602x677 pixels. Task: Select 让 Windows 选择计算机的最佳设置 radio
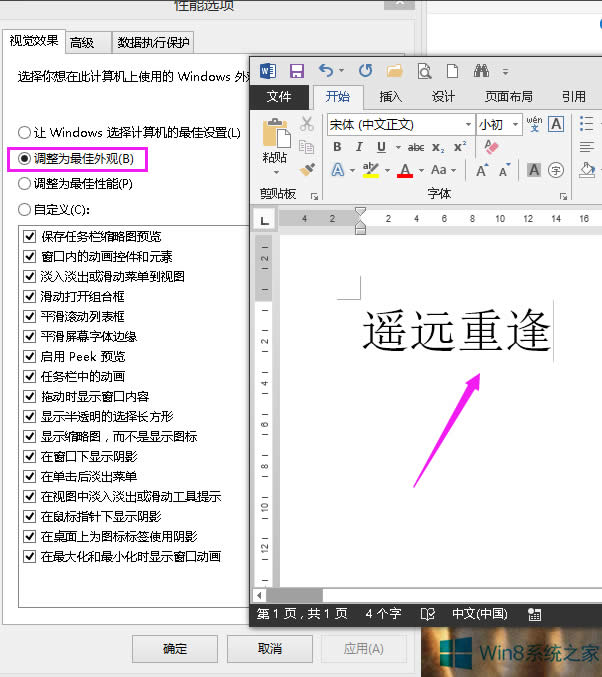[x=24, y=132]
